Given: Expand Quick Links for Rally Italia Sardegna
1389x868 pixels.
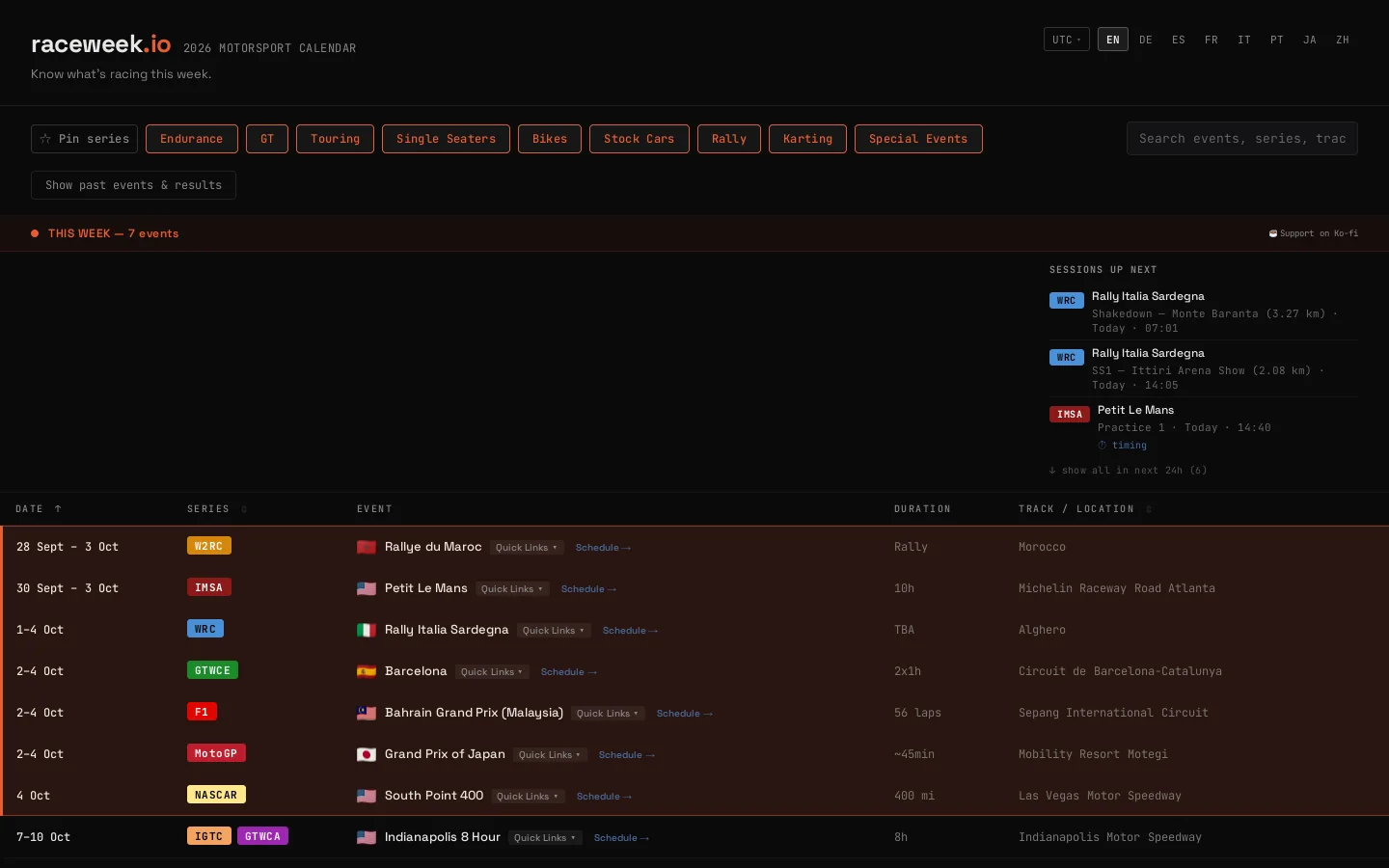Looking at the screenshot, I should click(x=554, y=631).
